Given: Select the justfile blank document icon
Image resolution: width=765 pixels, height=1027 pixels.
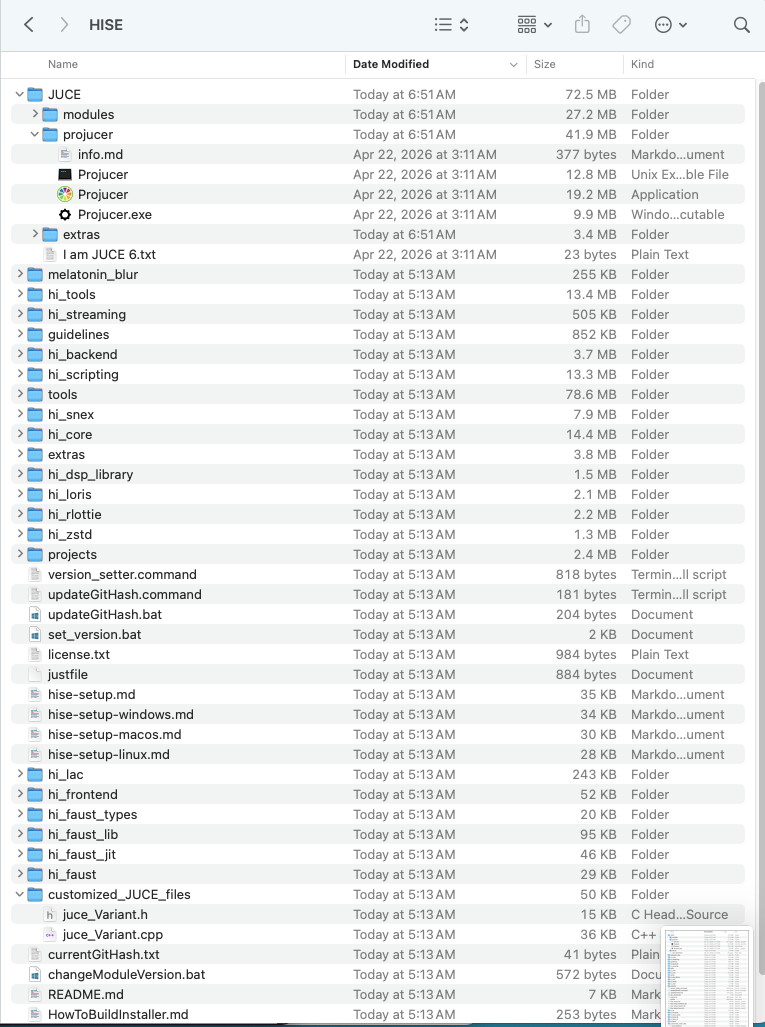Looking at the screenshot, I should click(35, 675).
